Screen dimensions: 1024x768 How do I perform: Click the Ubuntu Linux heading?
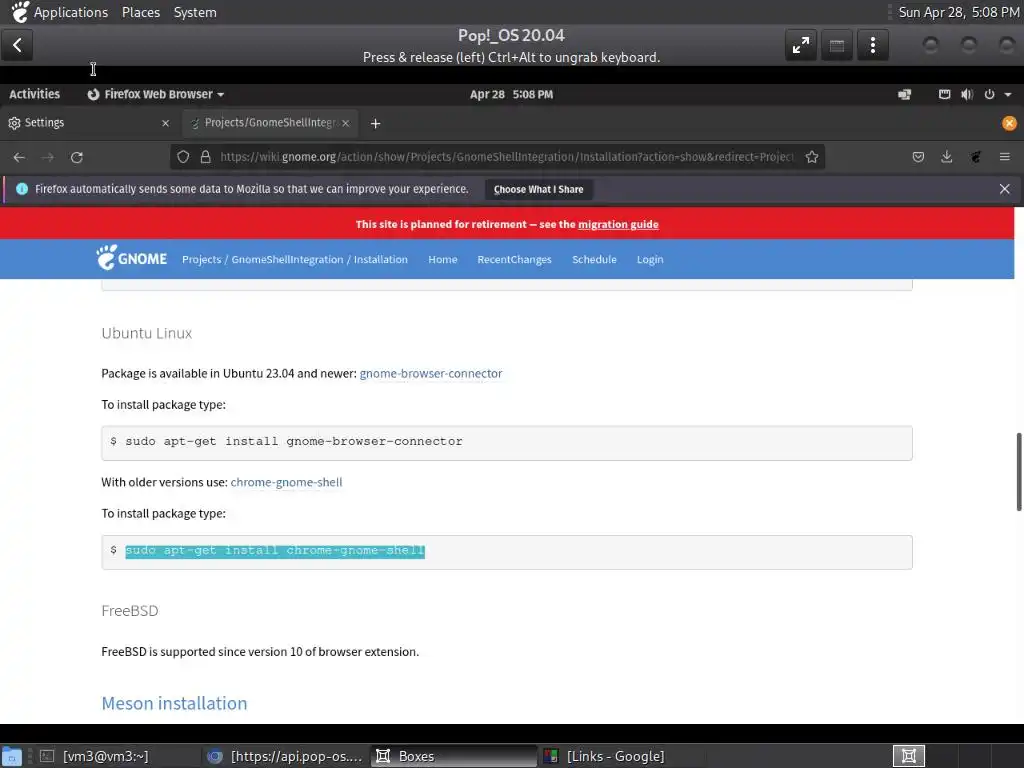146,333
